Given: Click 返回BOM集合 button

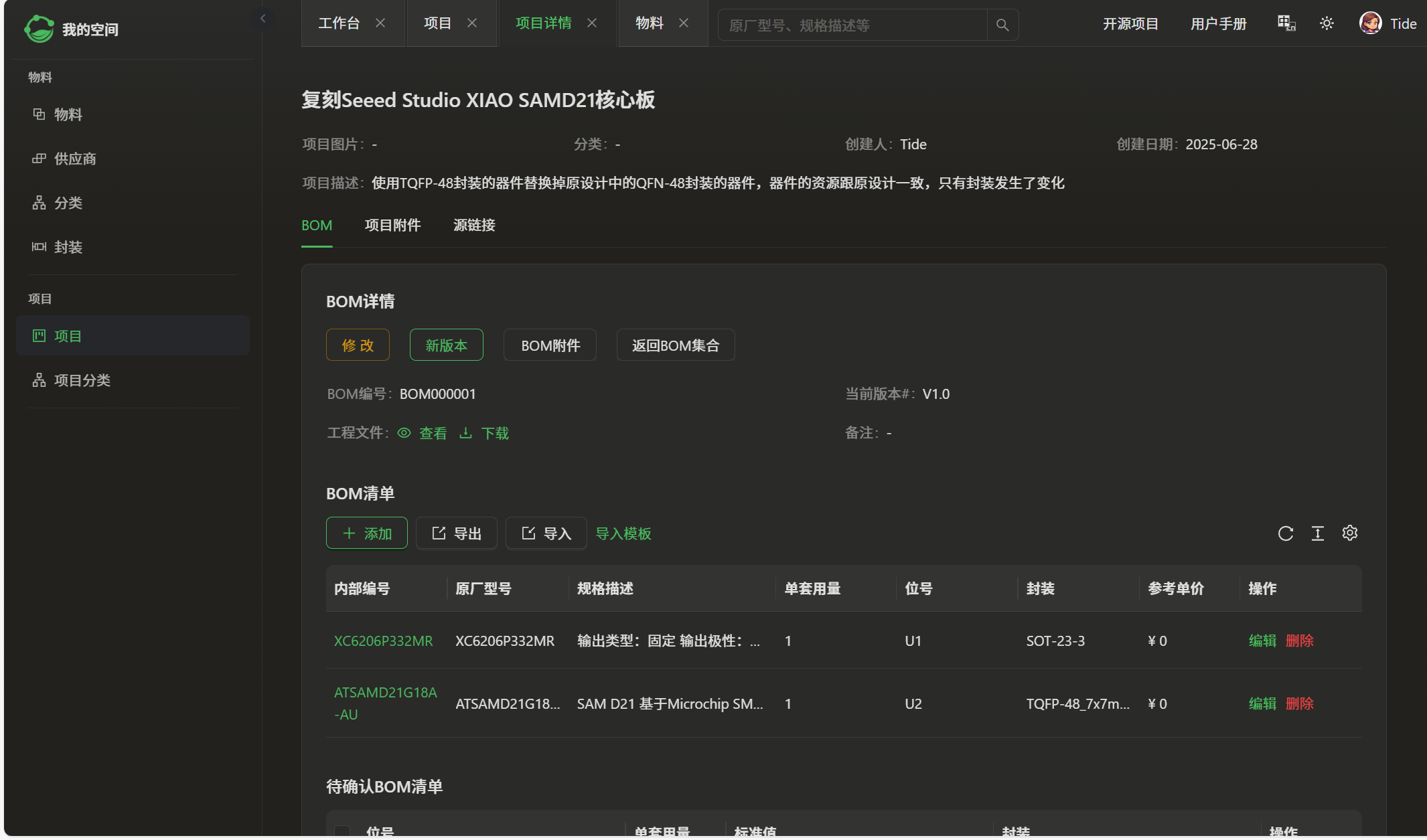Looking at the screenshot, I should coord(676,345).
